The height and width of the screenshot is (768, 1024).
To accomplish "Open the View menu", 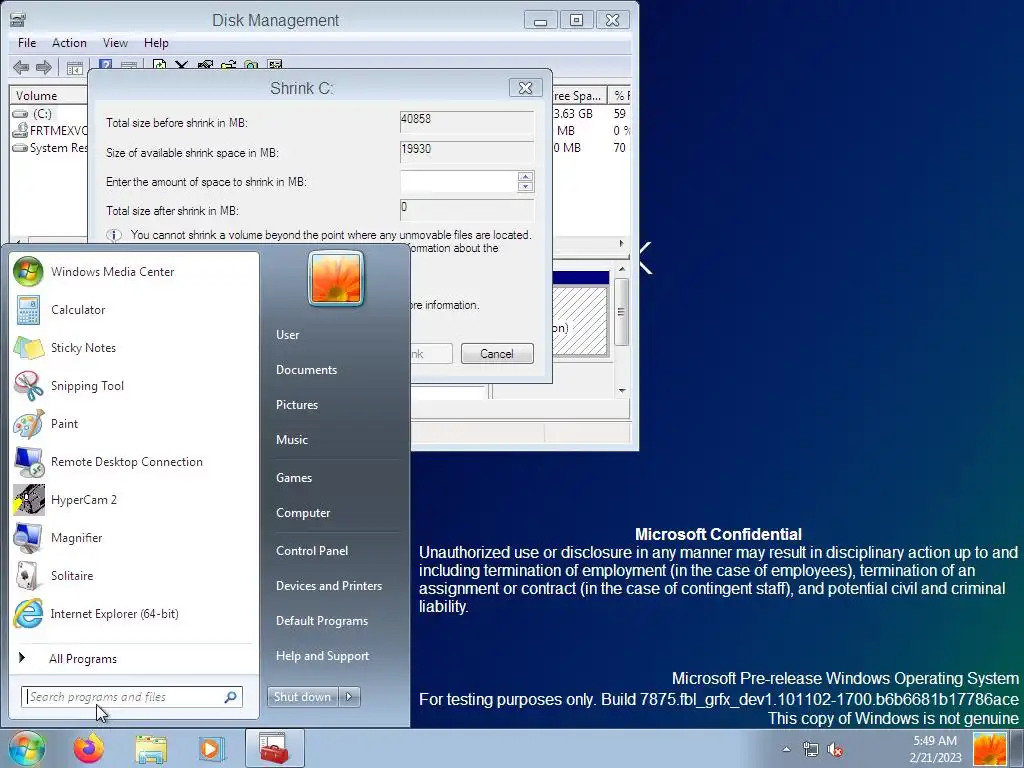I will tap(115, 43).
